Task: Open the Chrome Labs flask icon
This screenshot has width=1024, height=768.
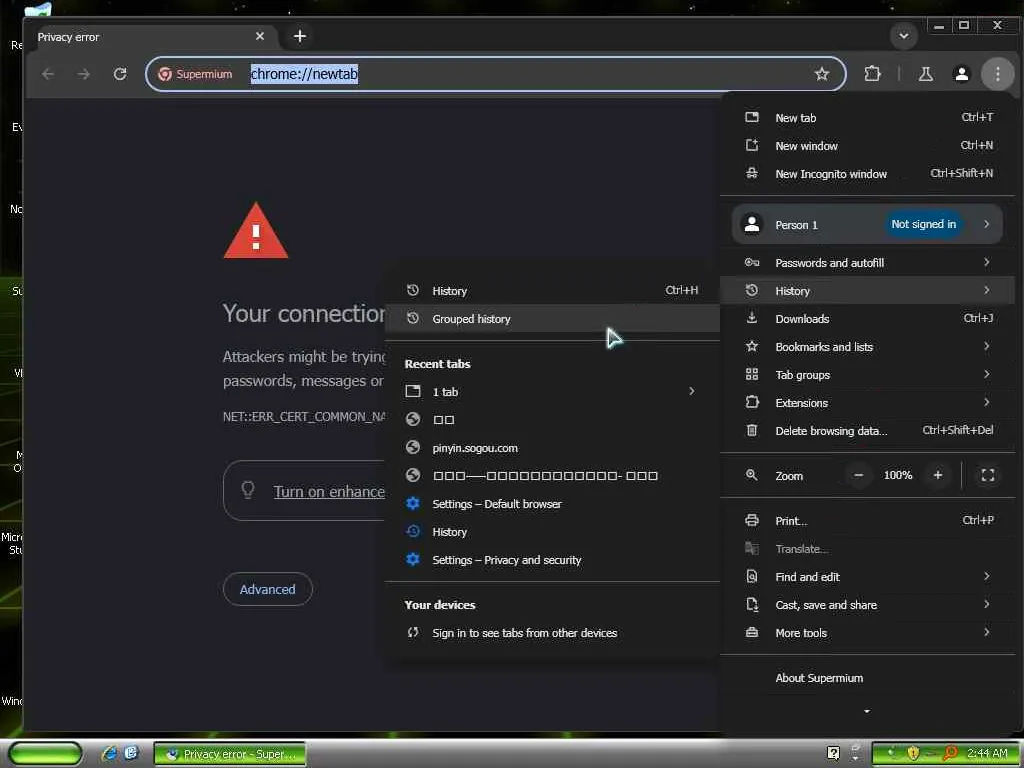Action: pos(925,74)
